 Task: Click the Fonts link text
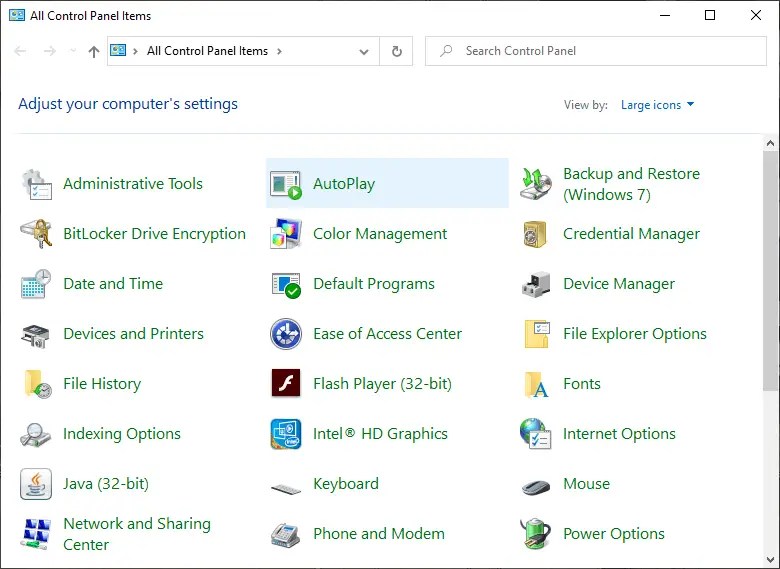[582, 383]
